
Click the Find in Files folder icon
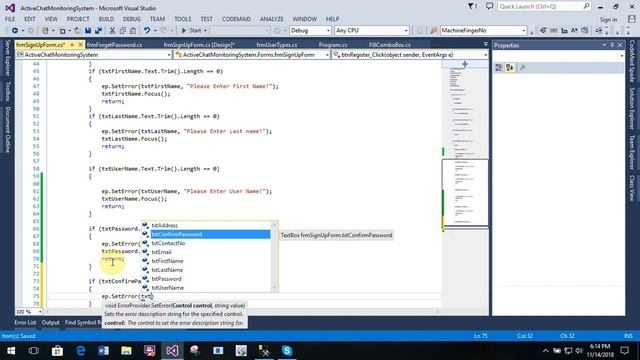tap(434, 31)
